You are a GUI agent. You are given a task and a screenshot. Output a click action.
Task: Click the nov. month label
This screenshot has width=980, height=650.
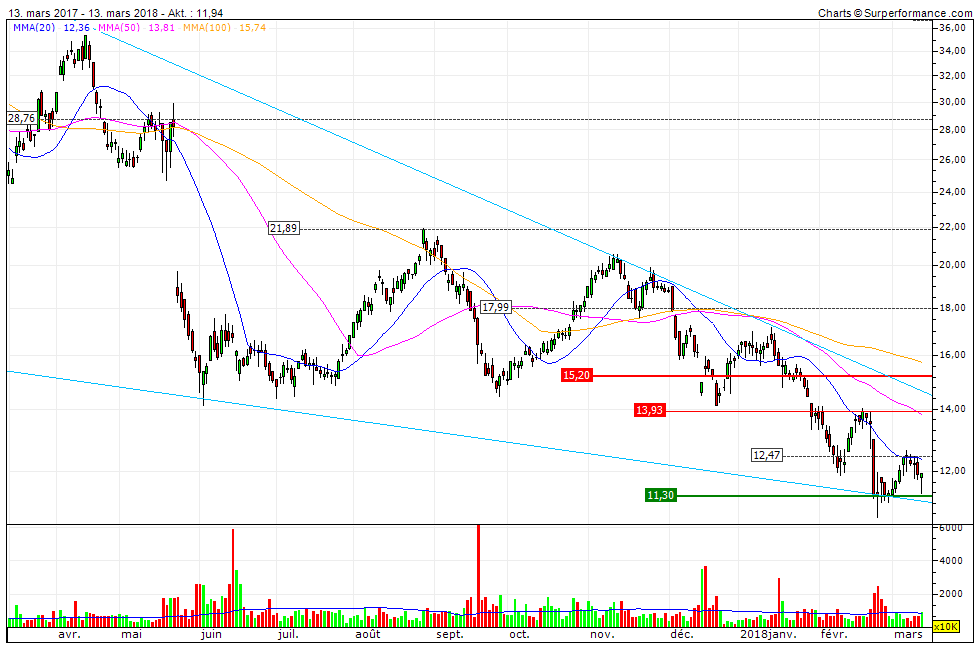602,635
